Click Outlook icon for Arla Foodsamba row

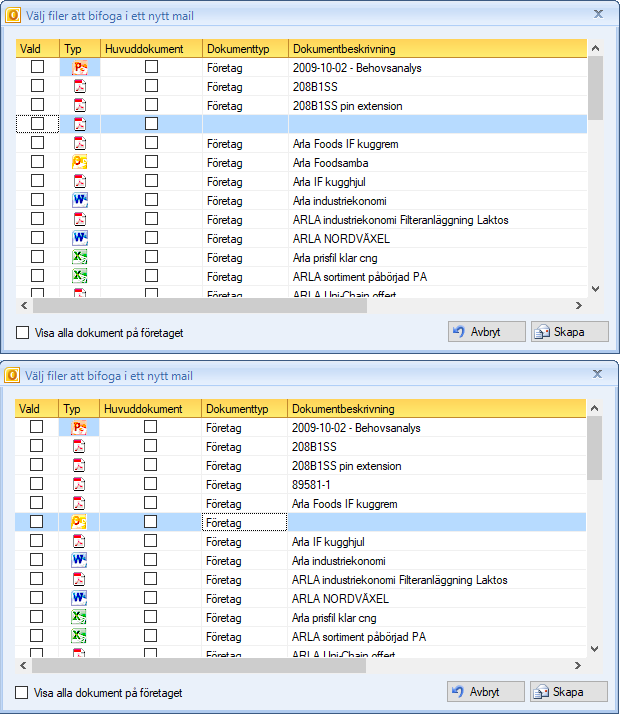click(x=80, y=162)
